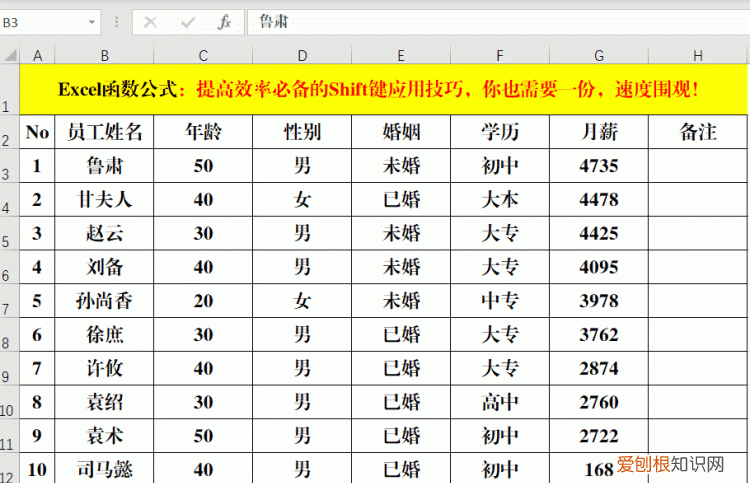The width and height of the screenshot is (750, 483).
Task: Click the Insert Function fx icon
Action: click(224, 22)
